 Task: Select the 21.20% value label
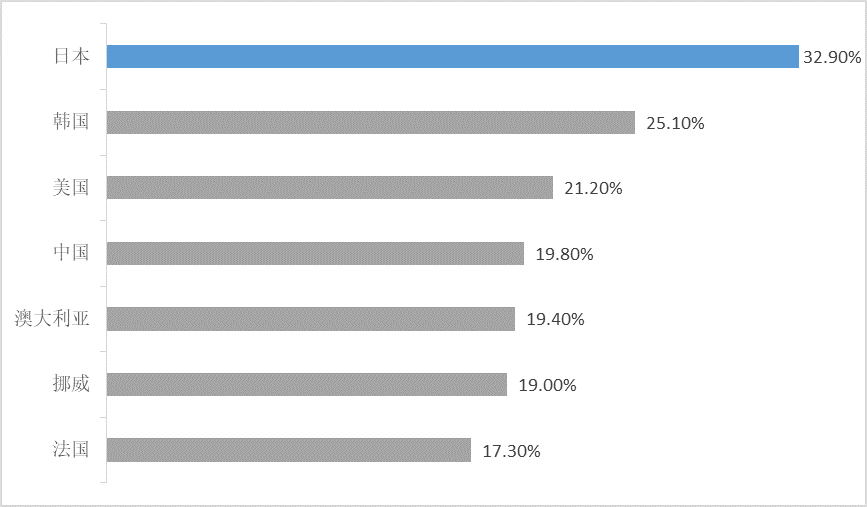pos(593,188)
